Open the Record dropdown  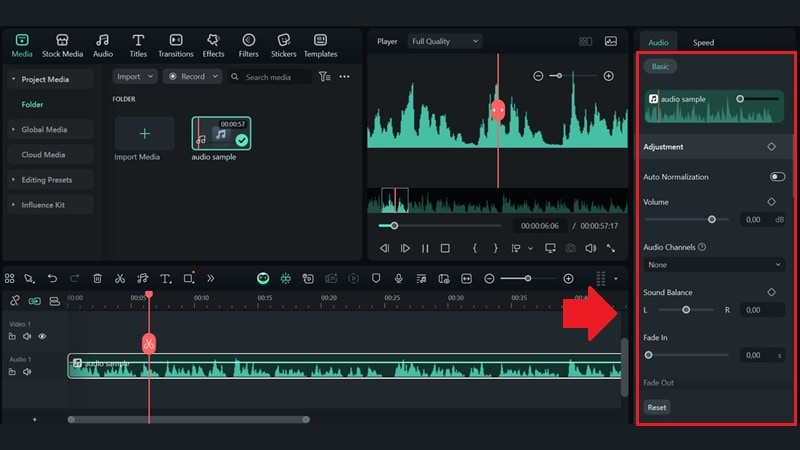[x=193, y=77]
